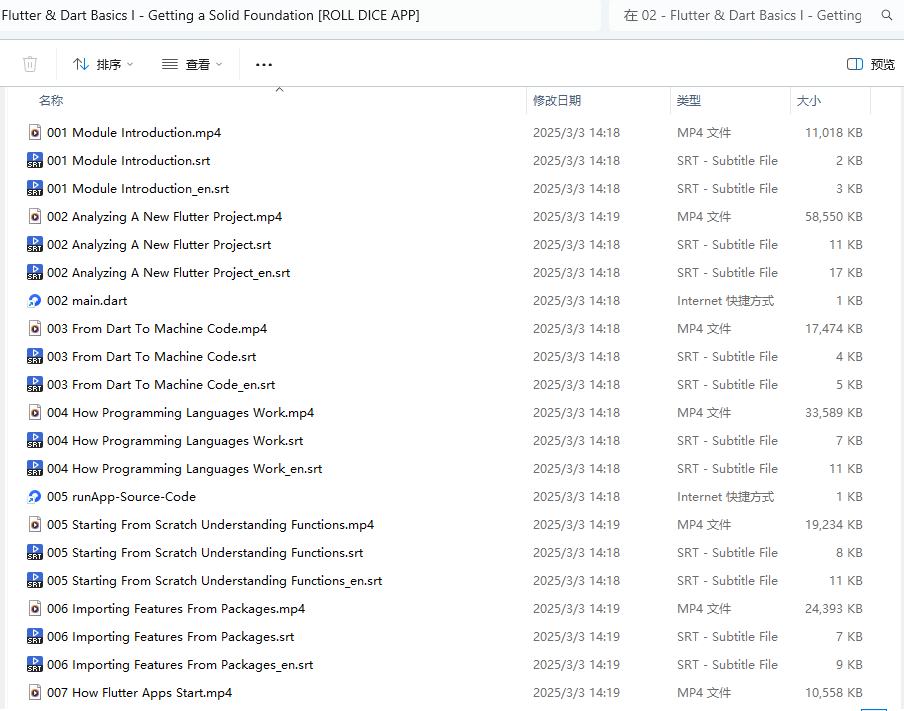Click the SRT icon of 002 Analyzing A New Flutter Project.srt
Viewport: 904px width, 711px height.
click(x=35, y=244)
